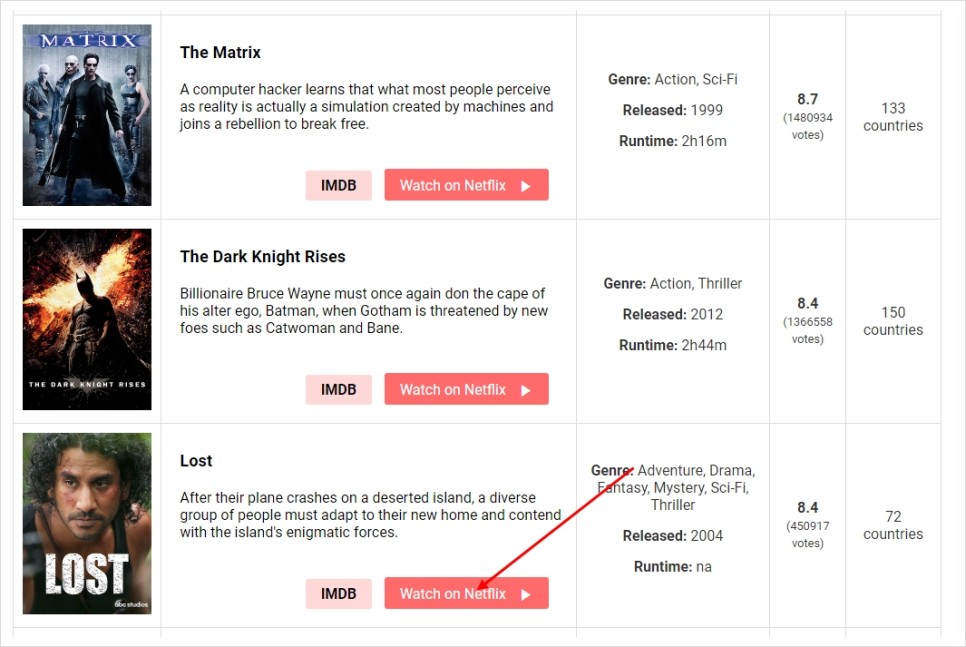
Task: Watch Lost on Netflix
Action: coord(466,593)
